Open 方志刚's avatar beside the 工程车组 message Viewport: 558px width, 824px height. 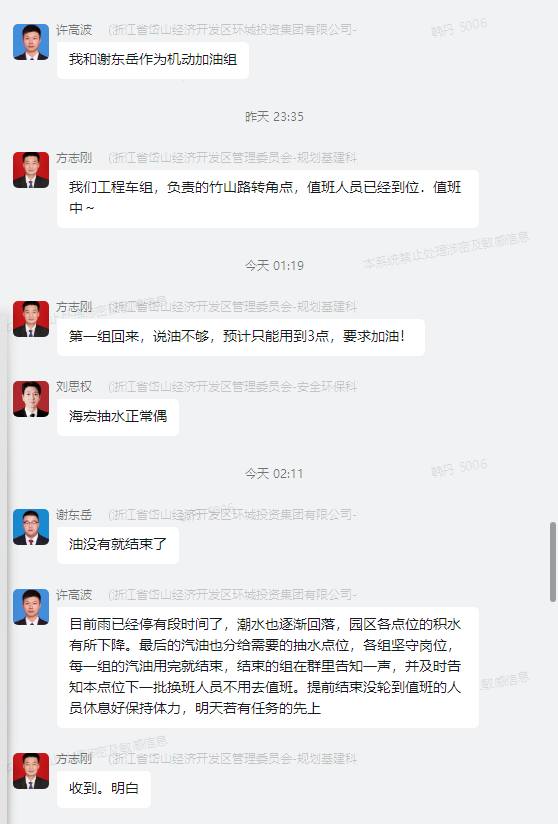(31, 170)
